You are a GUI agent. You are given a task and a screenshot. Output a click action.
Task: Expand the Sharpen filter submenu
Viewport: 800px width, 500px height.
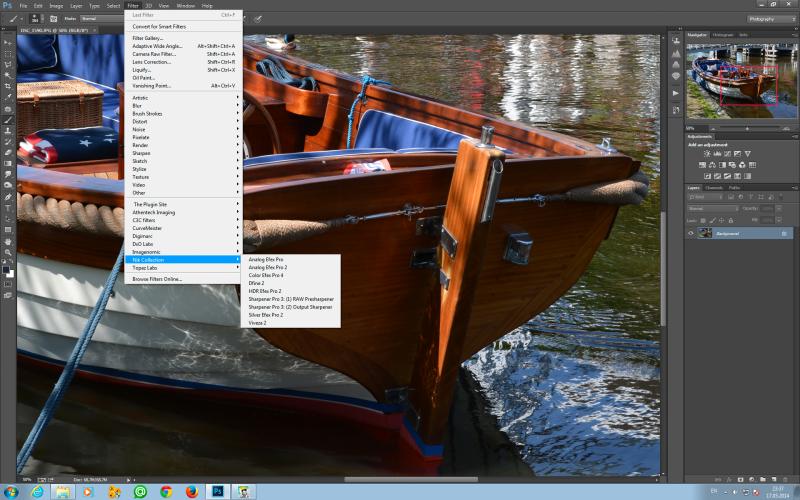click(x=184, y=153)
